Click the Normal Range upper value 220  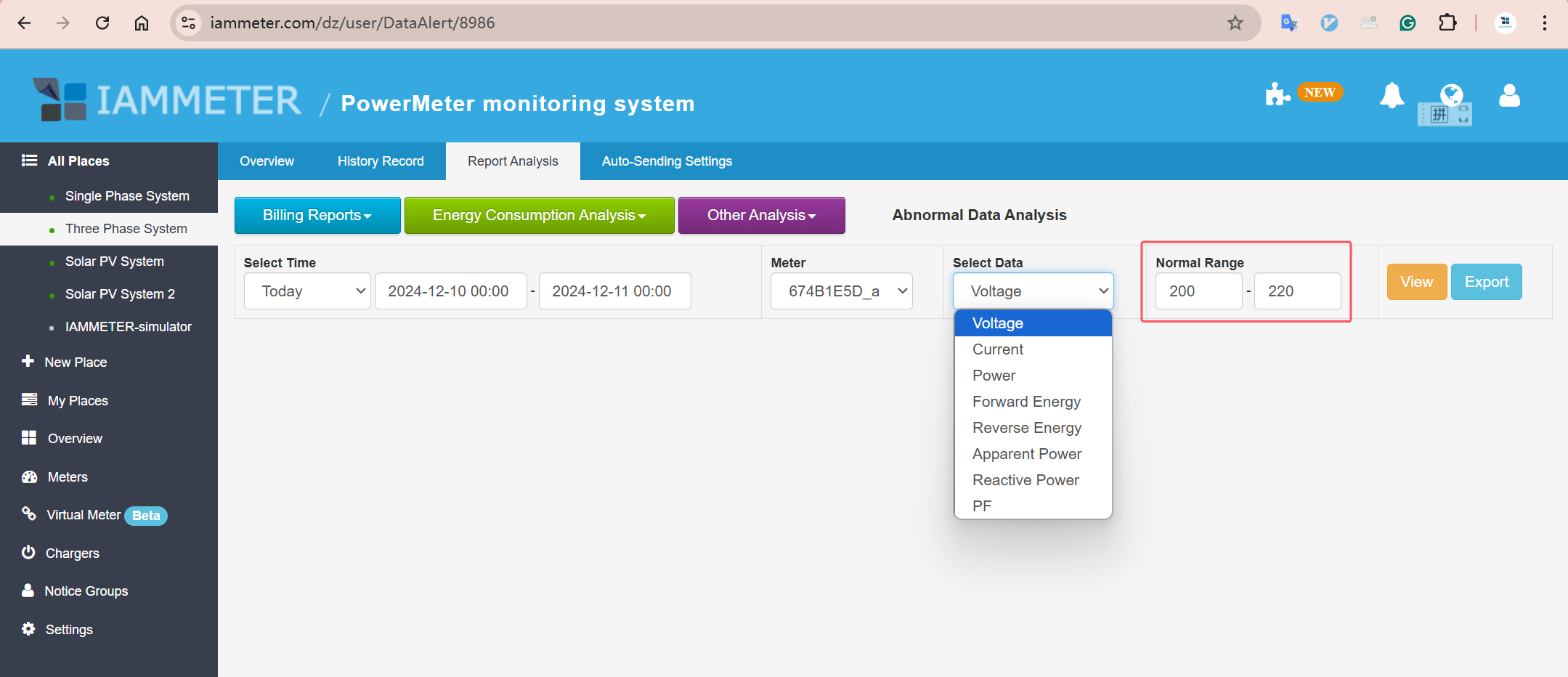tap(1297, 291)
